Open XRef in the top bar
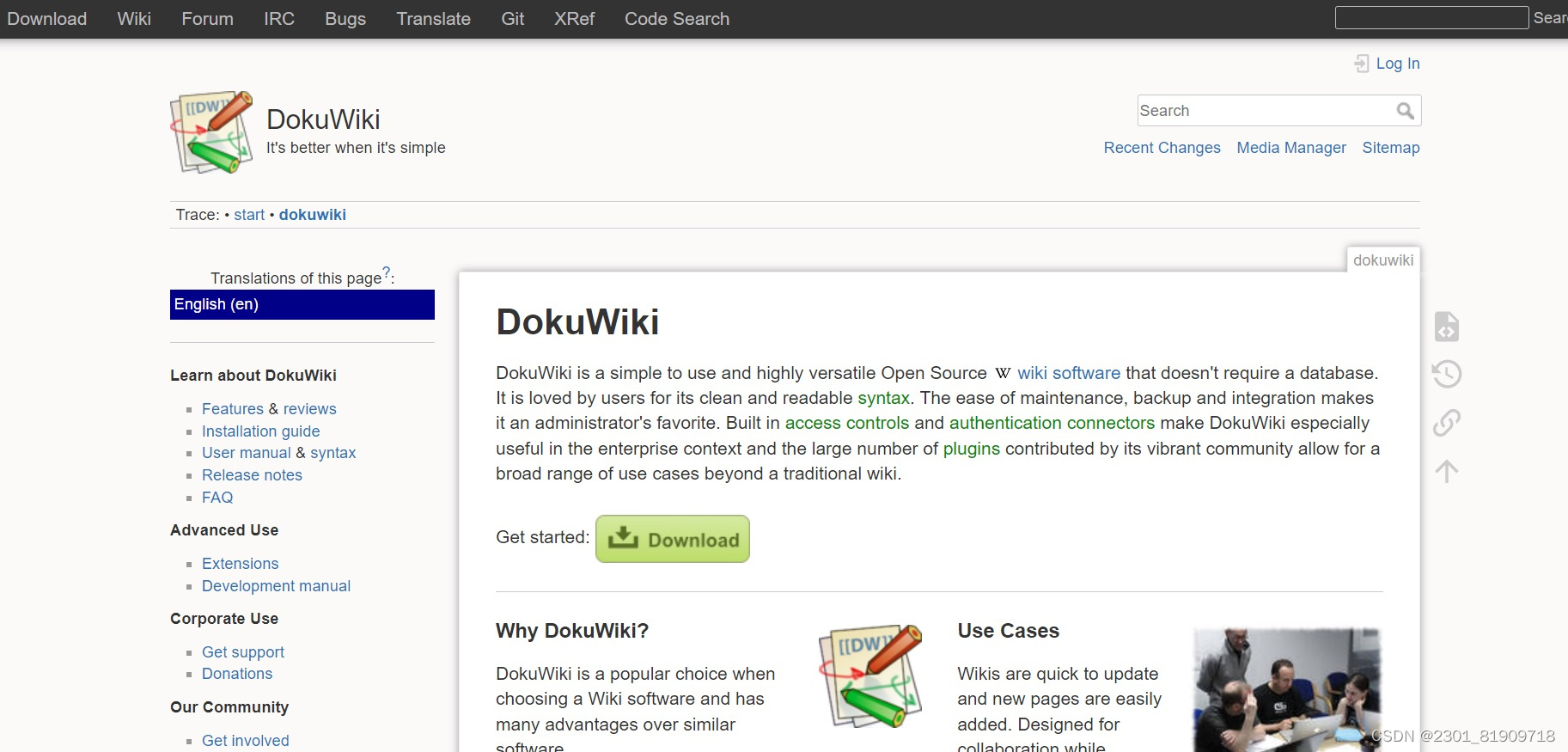1568x752 pixels. coord(575,19)
